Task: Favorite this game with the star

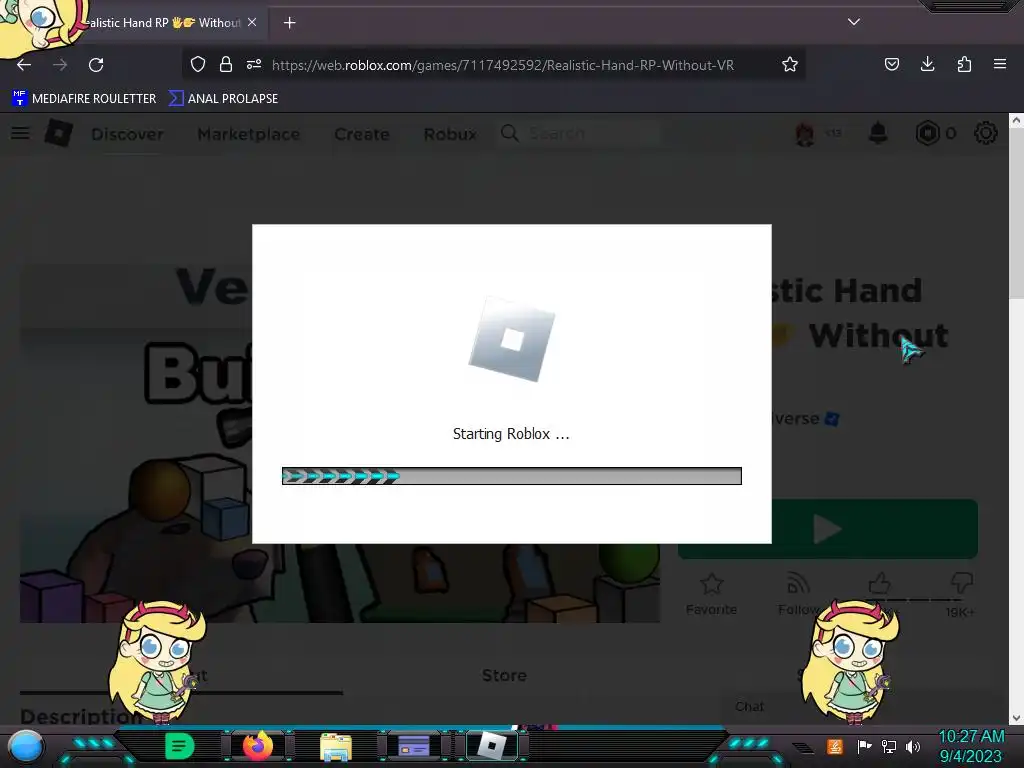Action: 711,594
